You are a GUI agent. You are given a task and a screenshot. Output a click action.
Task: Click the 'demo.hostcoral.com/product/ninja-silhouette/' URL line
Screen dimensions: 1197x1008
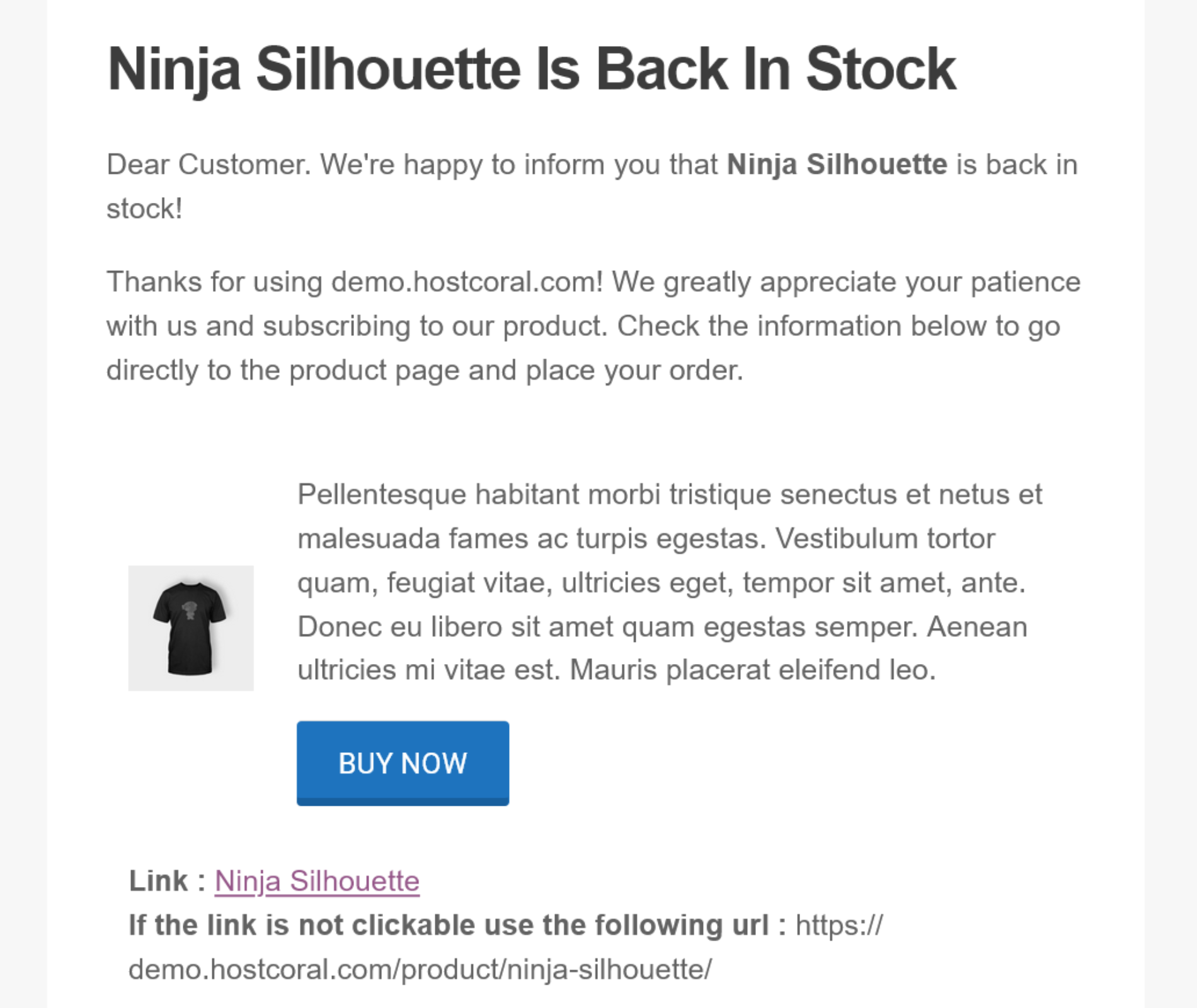pos(420,970)
